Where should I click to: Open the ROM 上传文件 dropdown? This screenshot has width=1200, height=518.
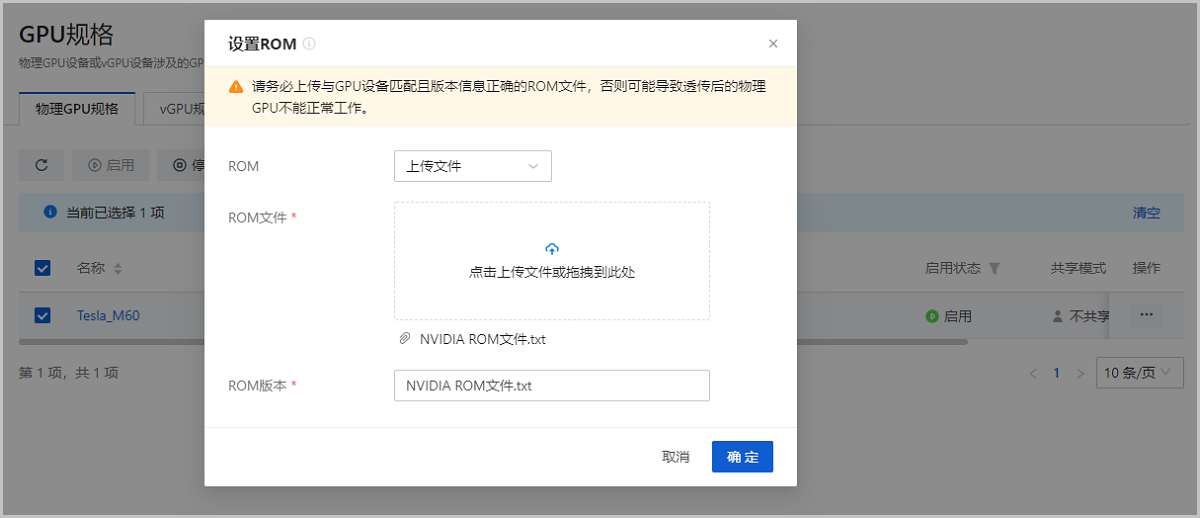[472, 166]
